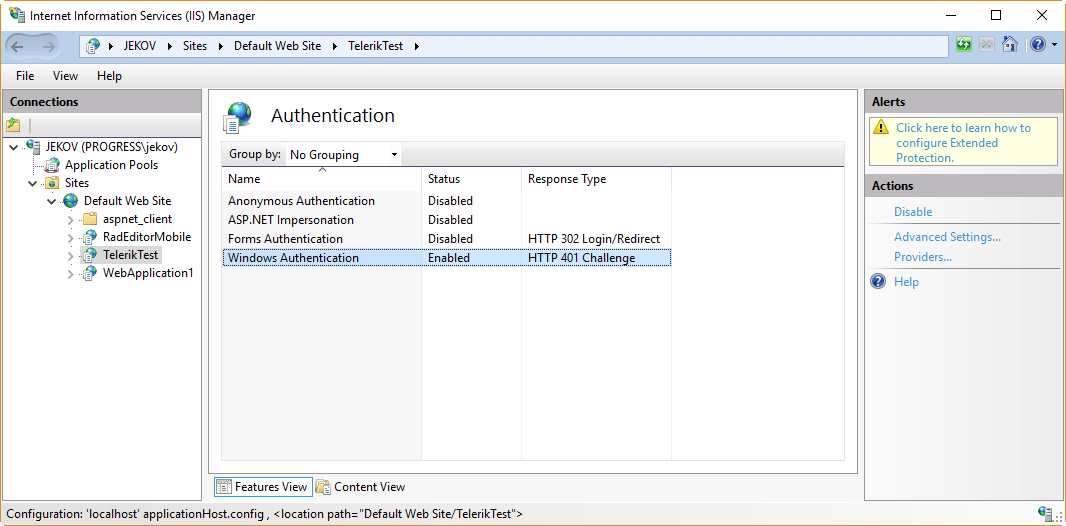Open the View menu
The height and width of the screenshot is (526, 1066).
click(65, 75)
